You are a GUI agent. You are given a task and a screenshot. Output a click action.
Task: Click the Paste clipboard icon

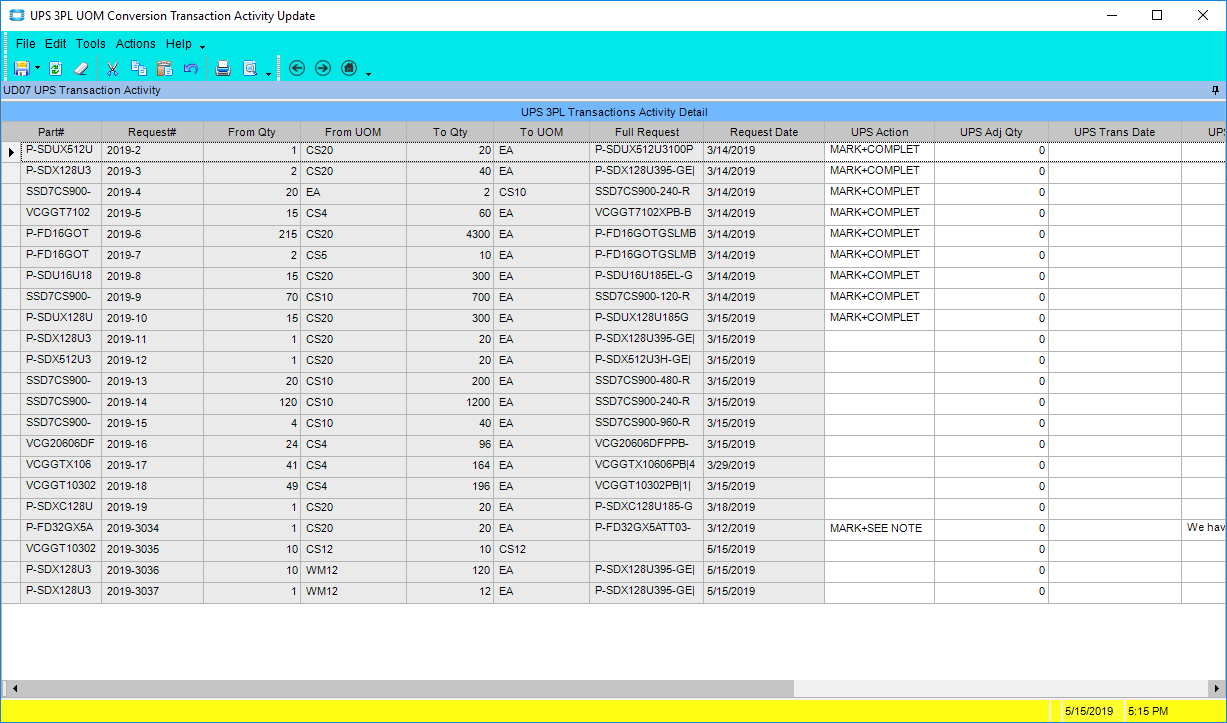tap(165, 68)
